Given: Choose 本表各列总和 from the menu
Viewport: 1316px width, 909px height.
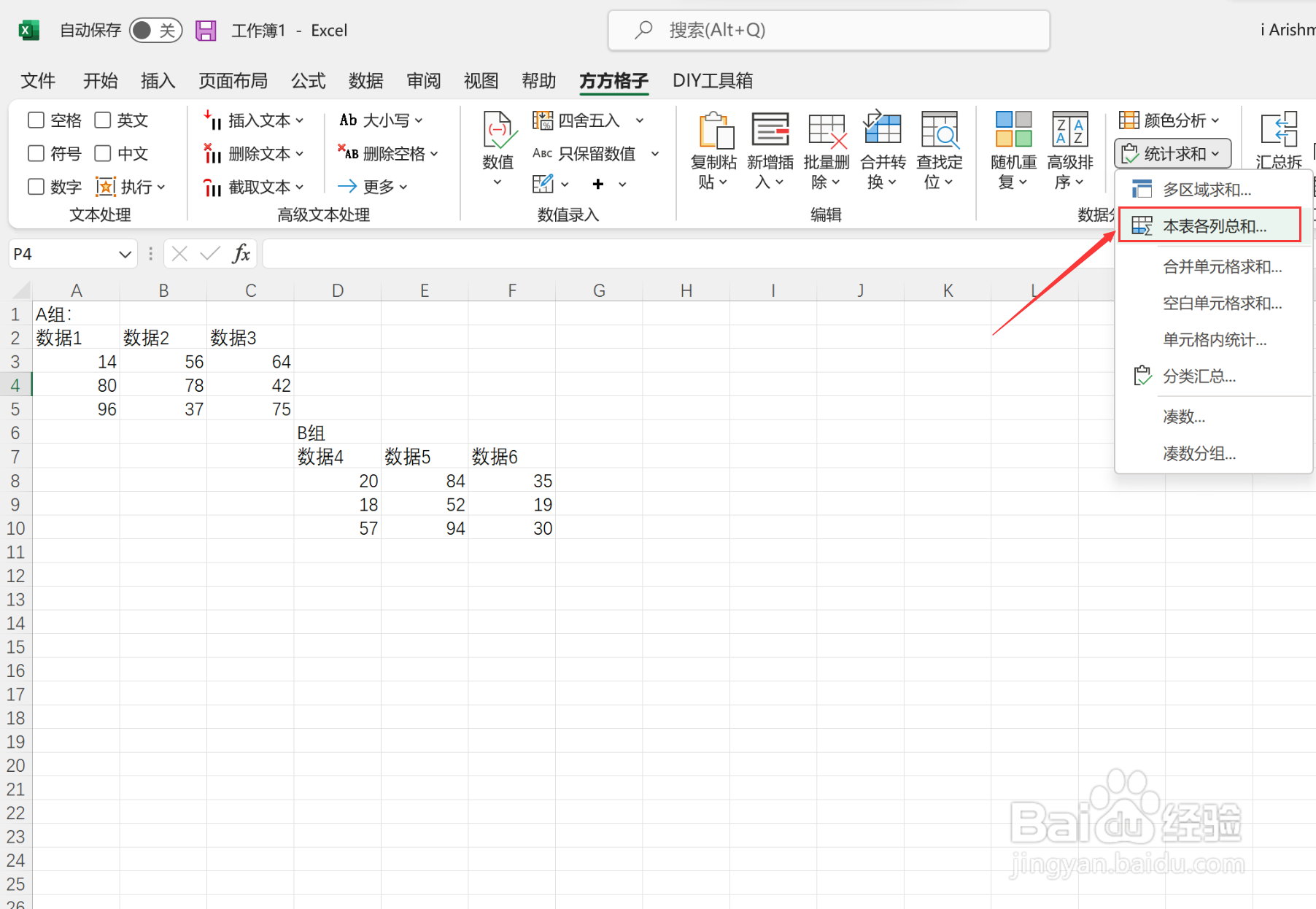Looking at the screenshot, I should (1209, 225).
